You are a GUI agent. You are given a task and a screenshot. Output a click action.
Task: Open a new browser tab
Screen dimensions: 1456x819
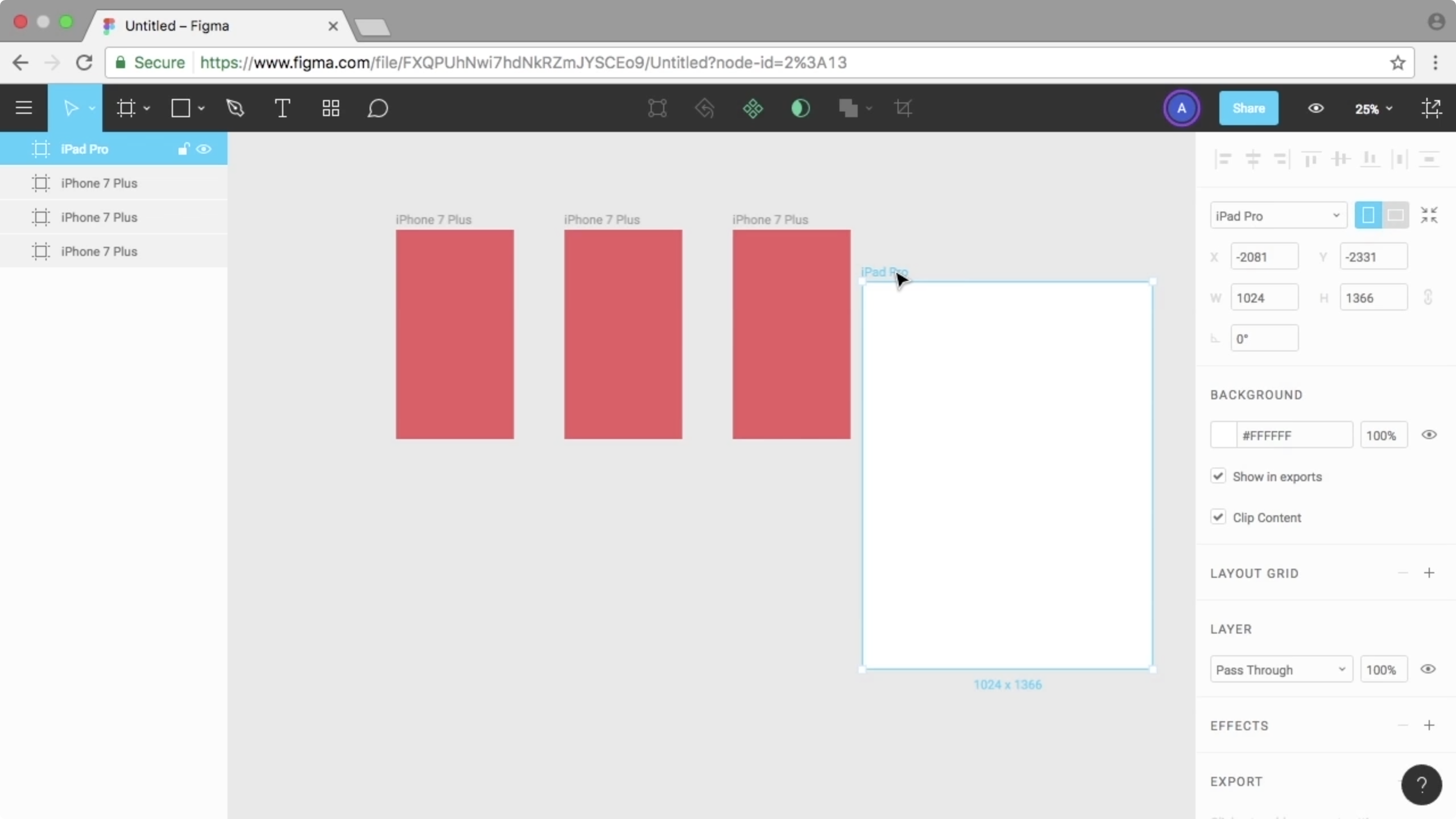point(372,27)
